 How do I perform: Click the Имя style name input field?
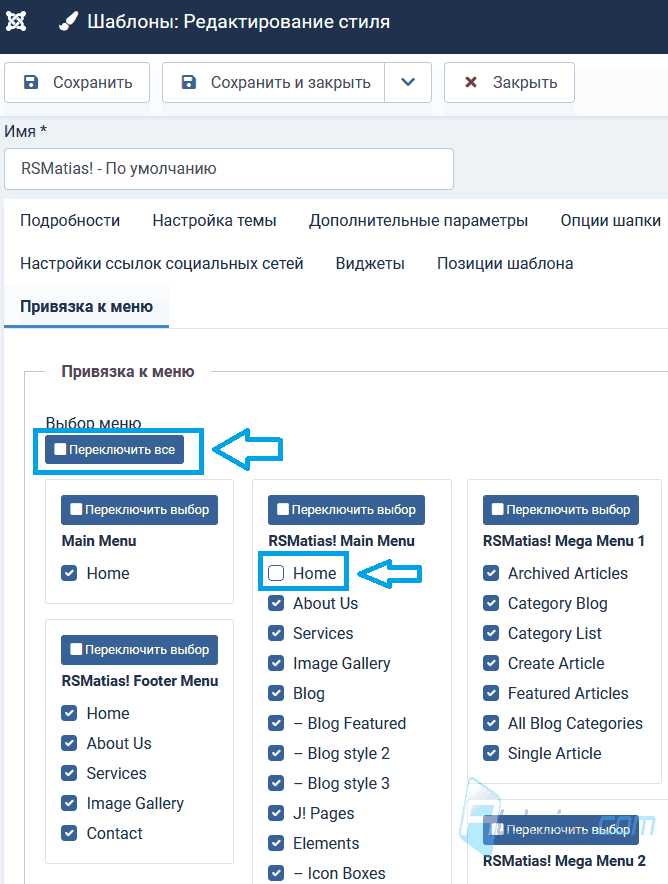229,169
